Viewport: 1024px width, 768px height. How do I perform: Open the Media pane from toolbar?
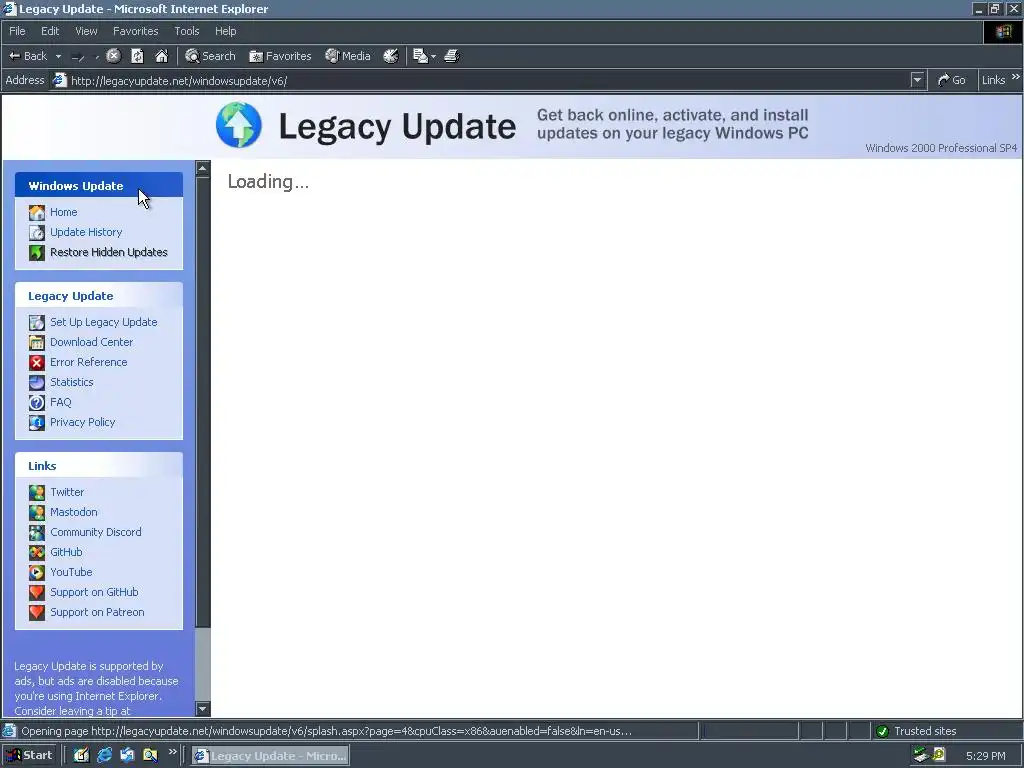click(348, 56)
